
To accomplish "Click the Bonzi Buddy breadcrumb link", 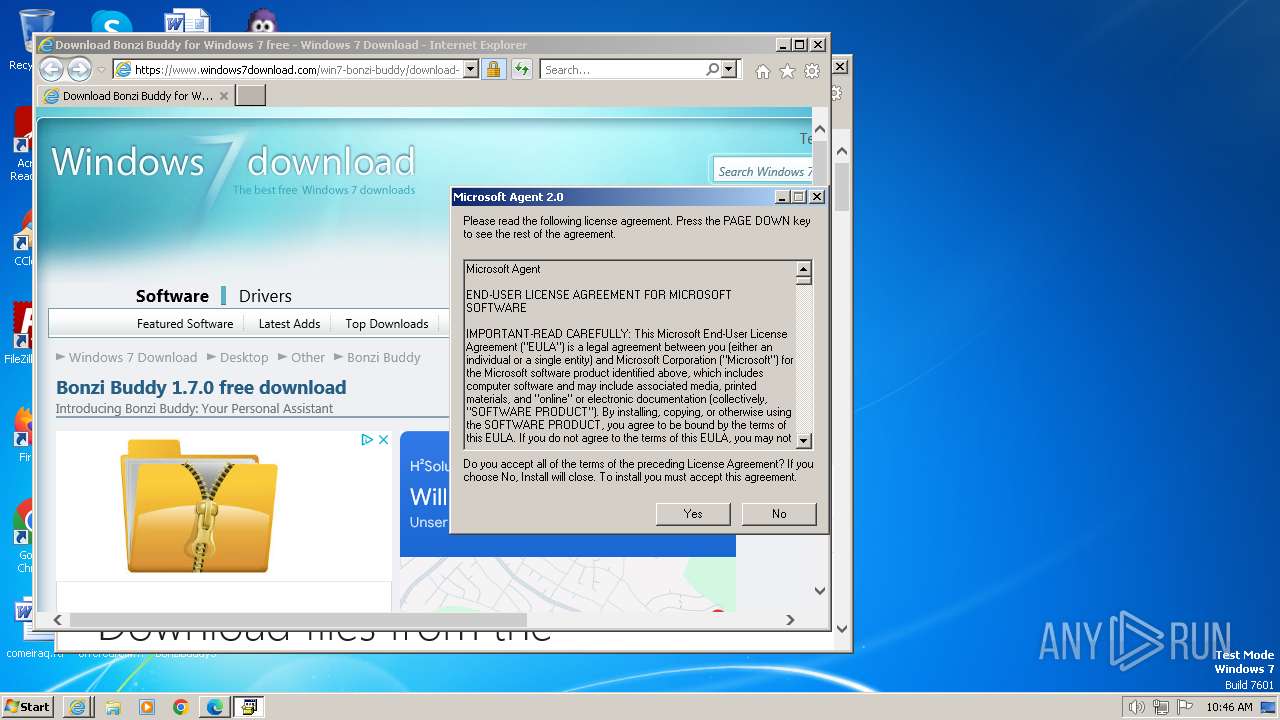I will pyautogui.click(x=384, y=357).
